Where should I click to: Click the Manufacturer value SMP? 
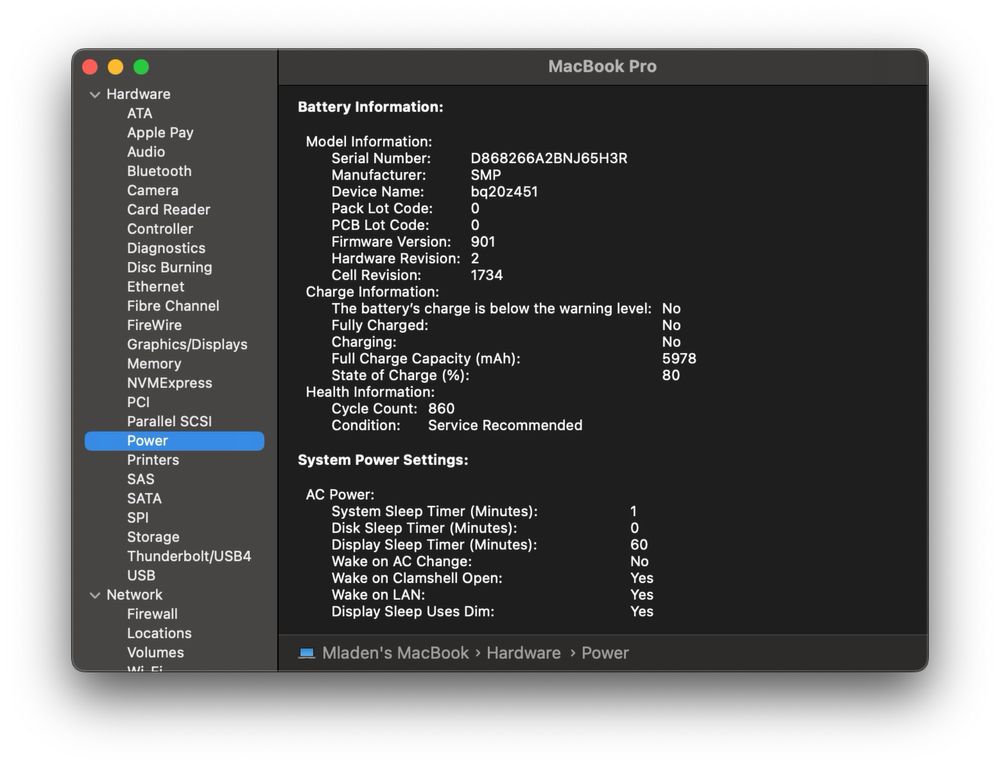tap(486, 175)
